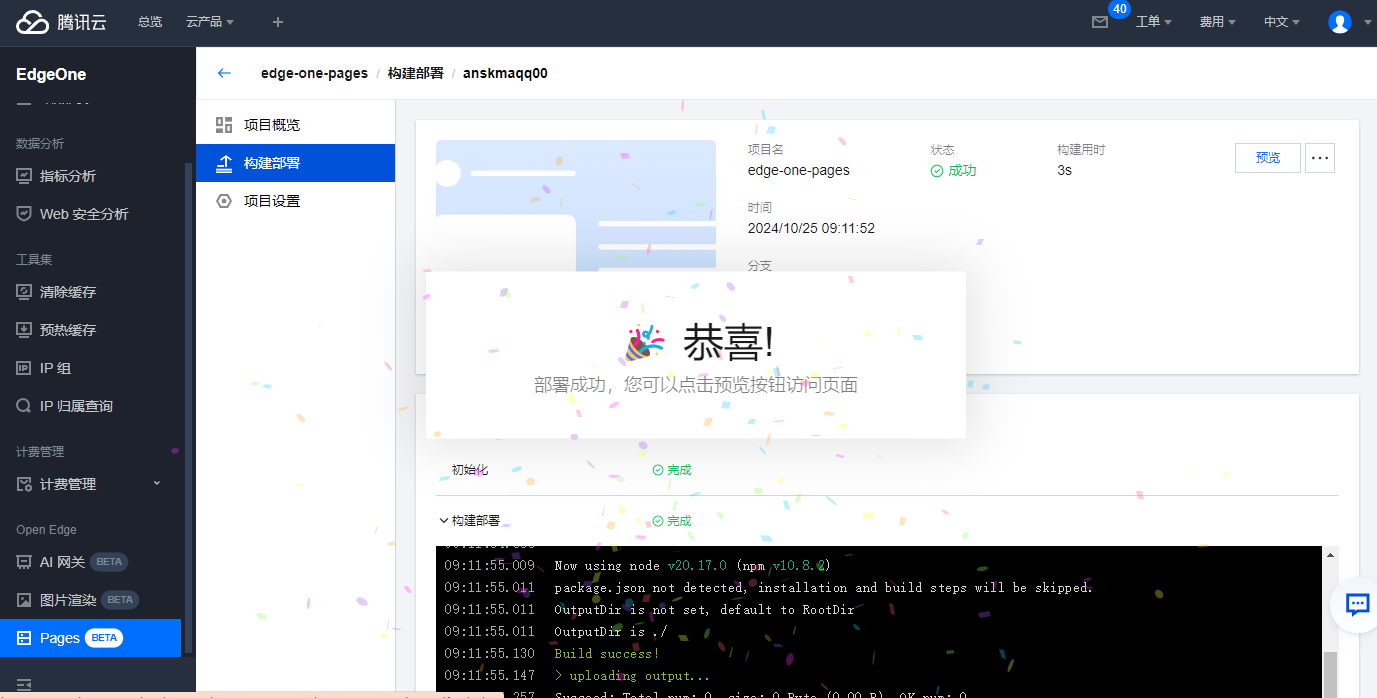Open the floating customer support chat icon
Screen dimensions: 1377x698
point(1356,604)
